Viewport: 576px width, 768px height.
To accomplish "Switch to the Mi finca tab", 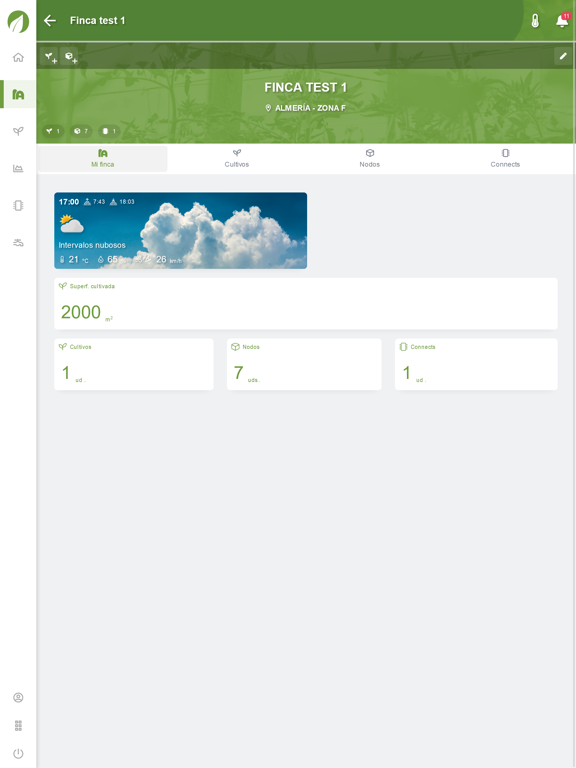I will click(x=103, y=159).
